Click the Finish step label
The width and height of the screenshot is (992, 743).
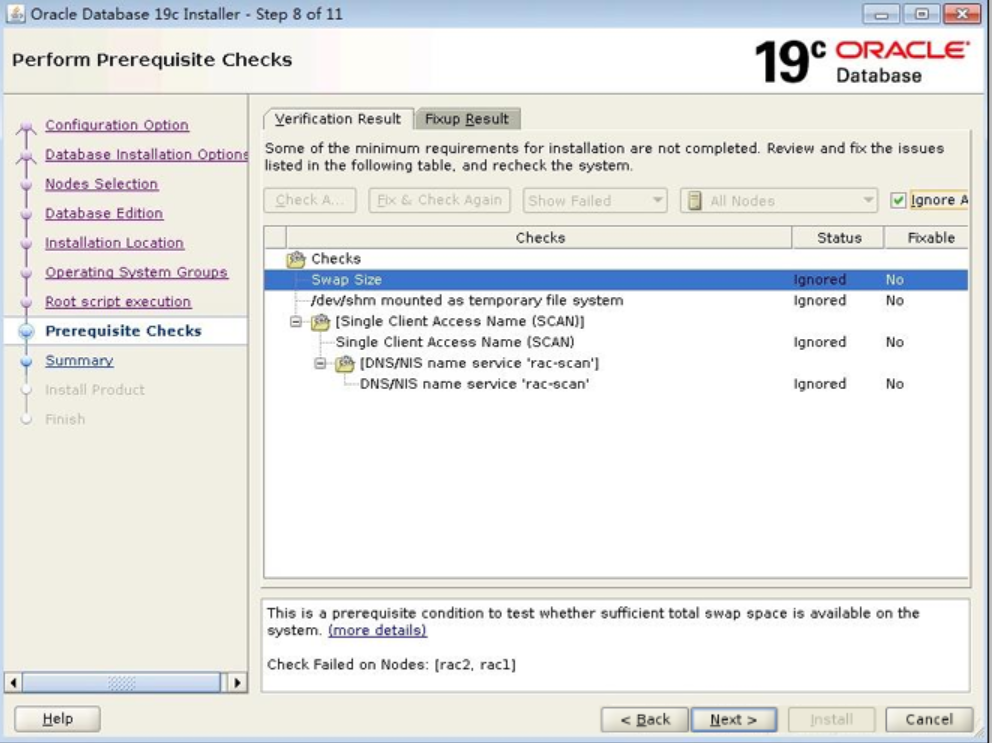(x=65, y=419)
